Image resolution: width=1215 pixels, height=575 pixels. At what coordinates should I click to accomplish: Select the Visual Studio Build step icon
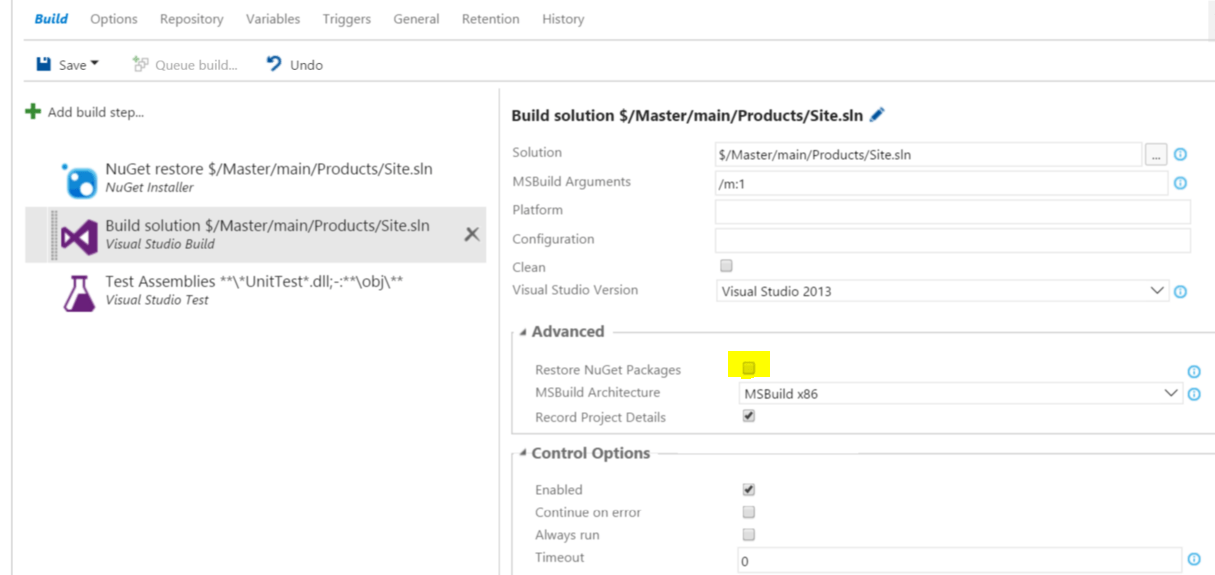click(x=79, y=237)
